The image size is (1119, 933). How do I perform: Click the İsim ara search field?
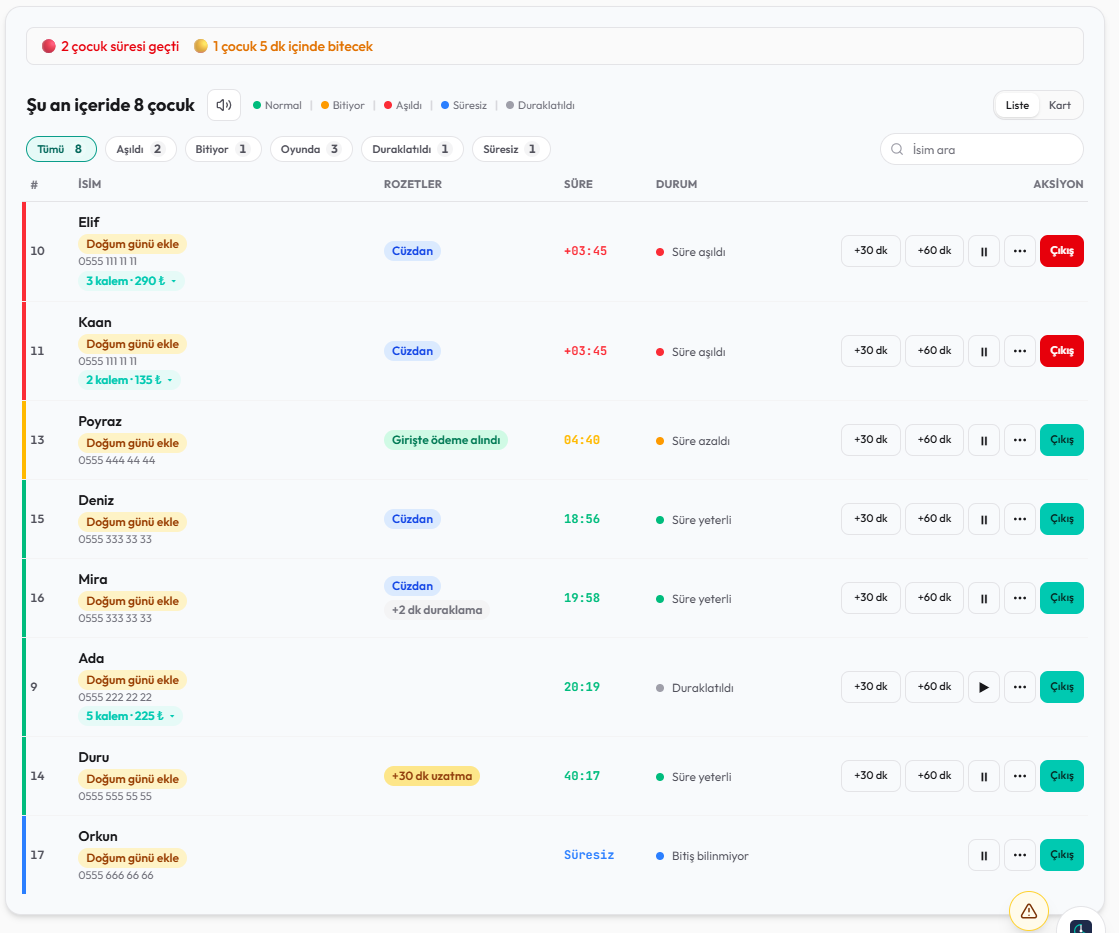click(982, 150)
